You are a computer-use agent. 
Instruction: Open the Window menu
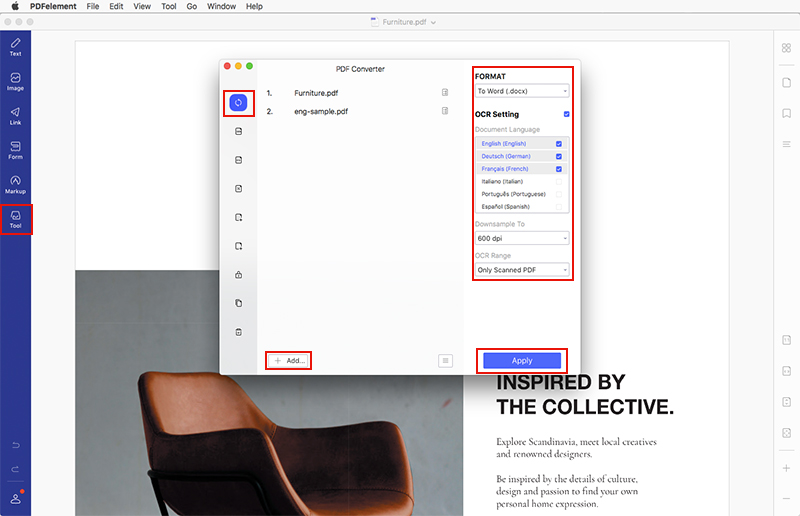[x=221, y=6]
